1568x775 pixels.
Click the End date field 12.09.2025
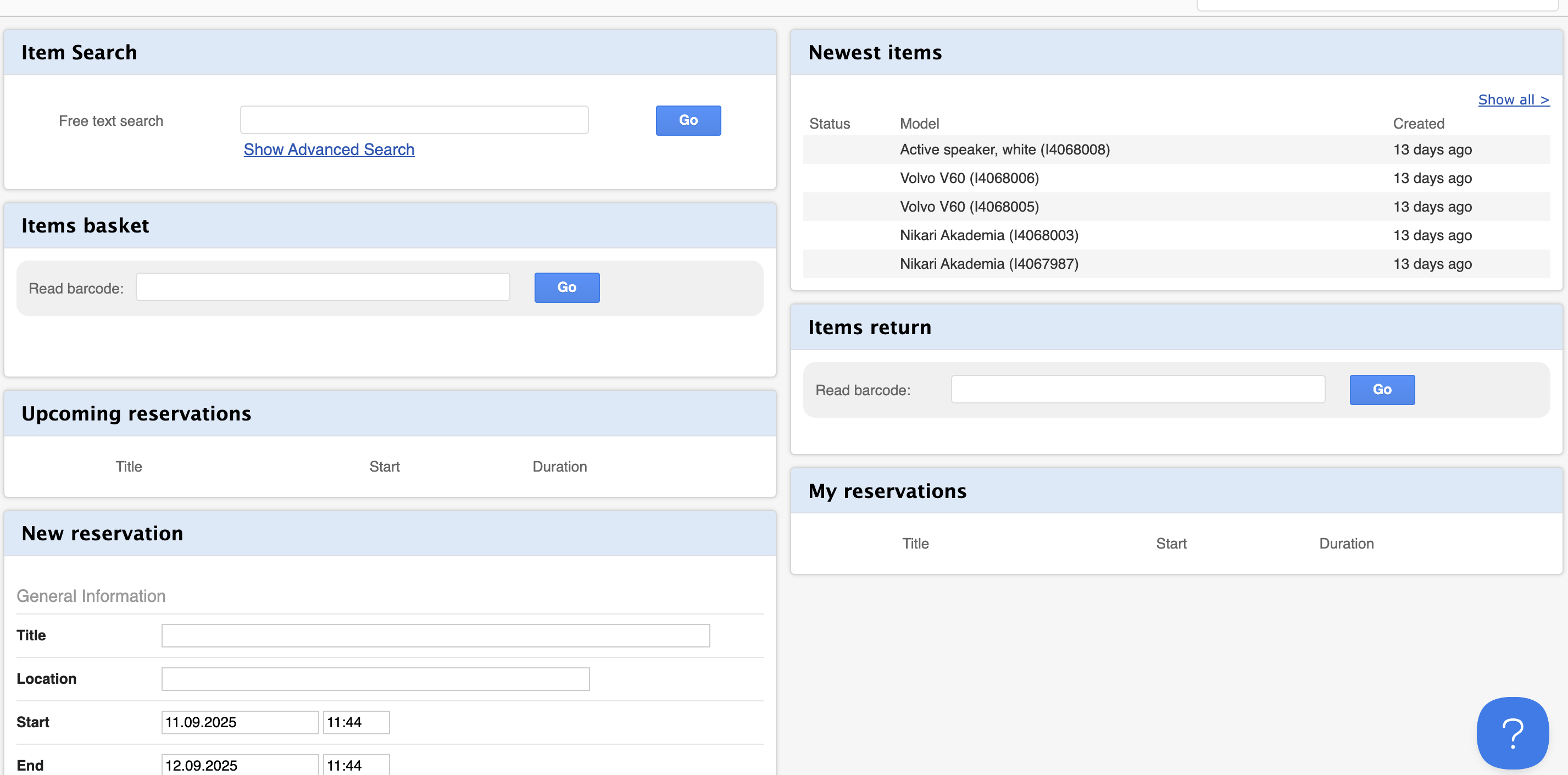[x=240, y=765]
